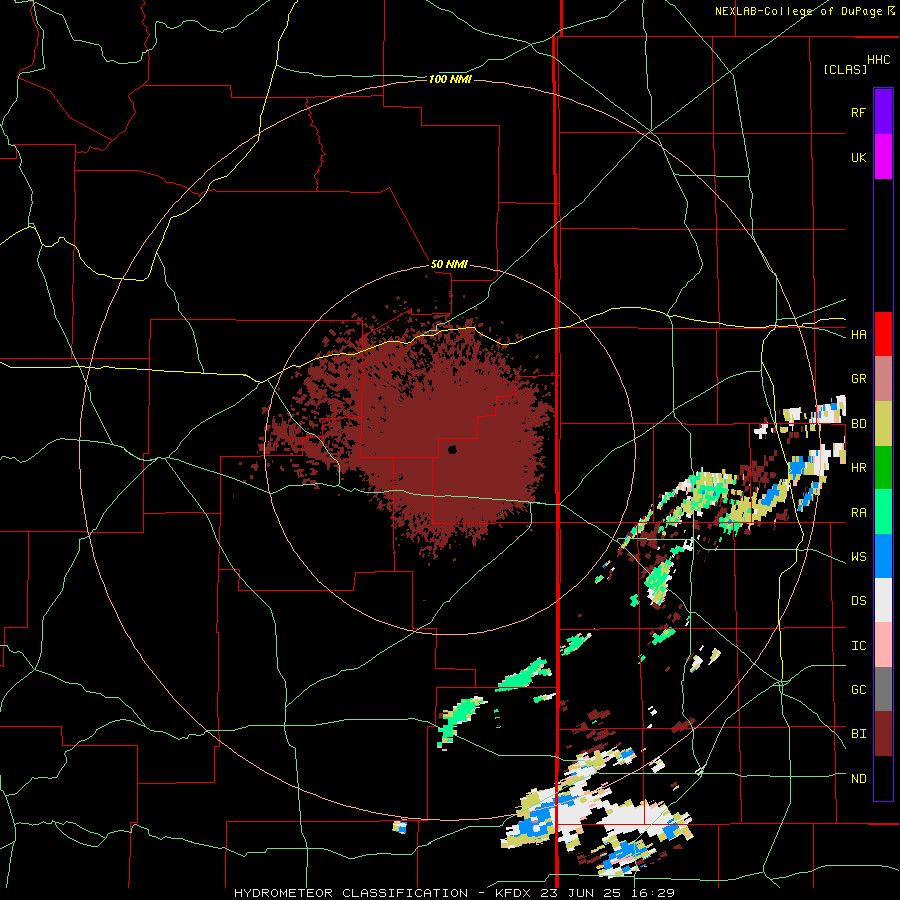
Task: Click the black radar site dot
Action: [452, 450]
